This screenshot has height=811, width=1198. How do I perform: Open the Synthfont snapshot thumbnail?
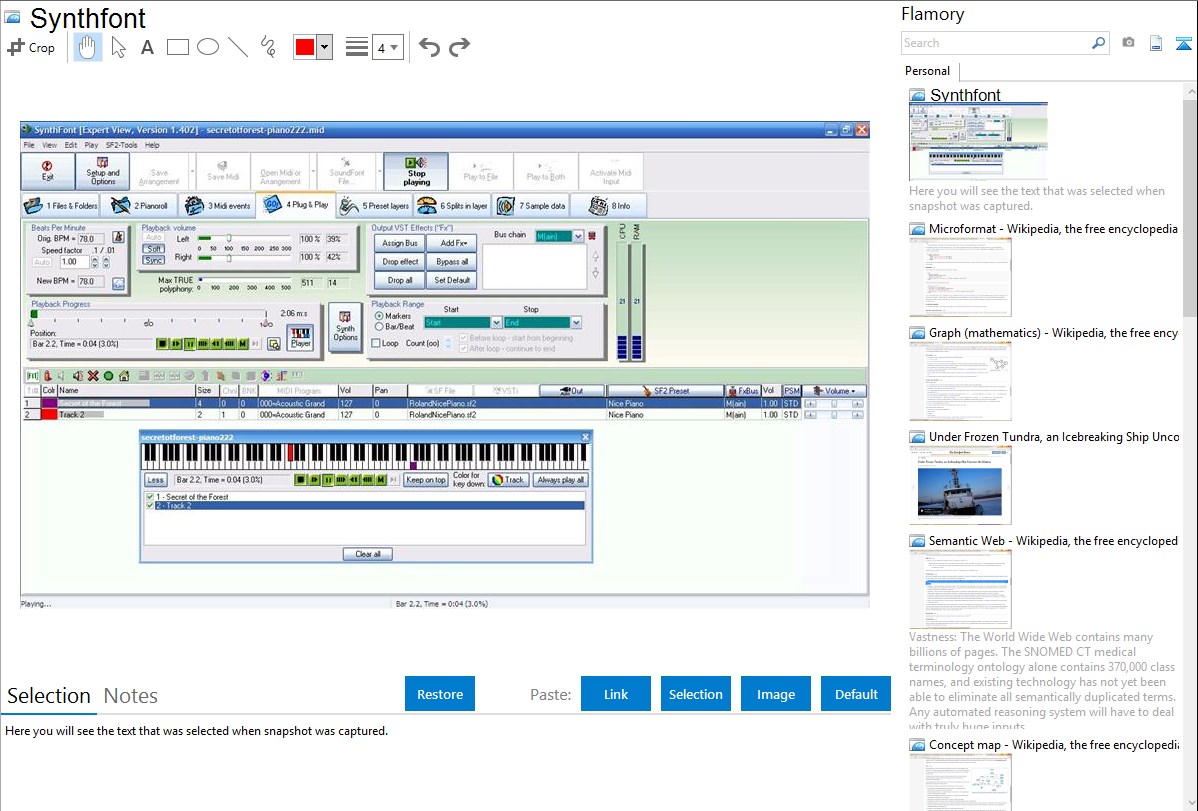pos(979,141)
